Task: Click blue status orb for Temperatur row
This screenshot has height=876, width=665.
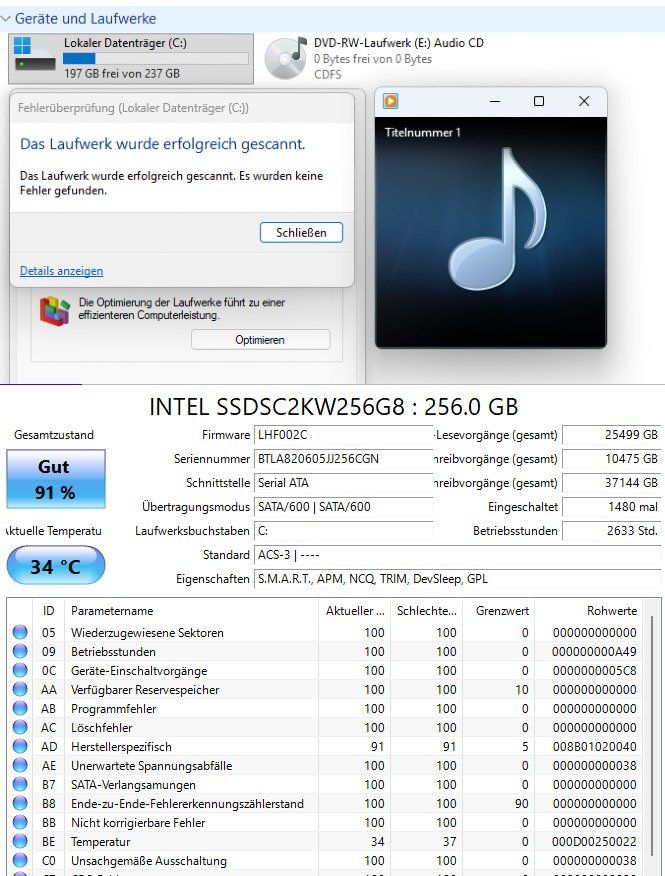Action: (20, 841)
